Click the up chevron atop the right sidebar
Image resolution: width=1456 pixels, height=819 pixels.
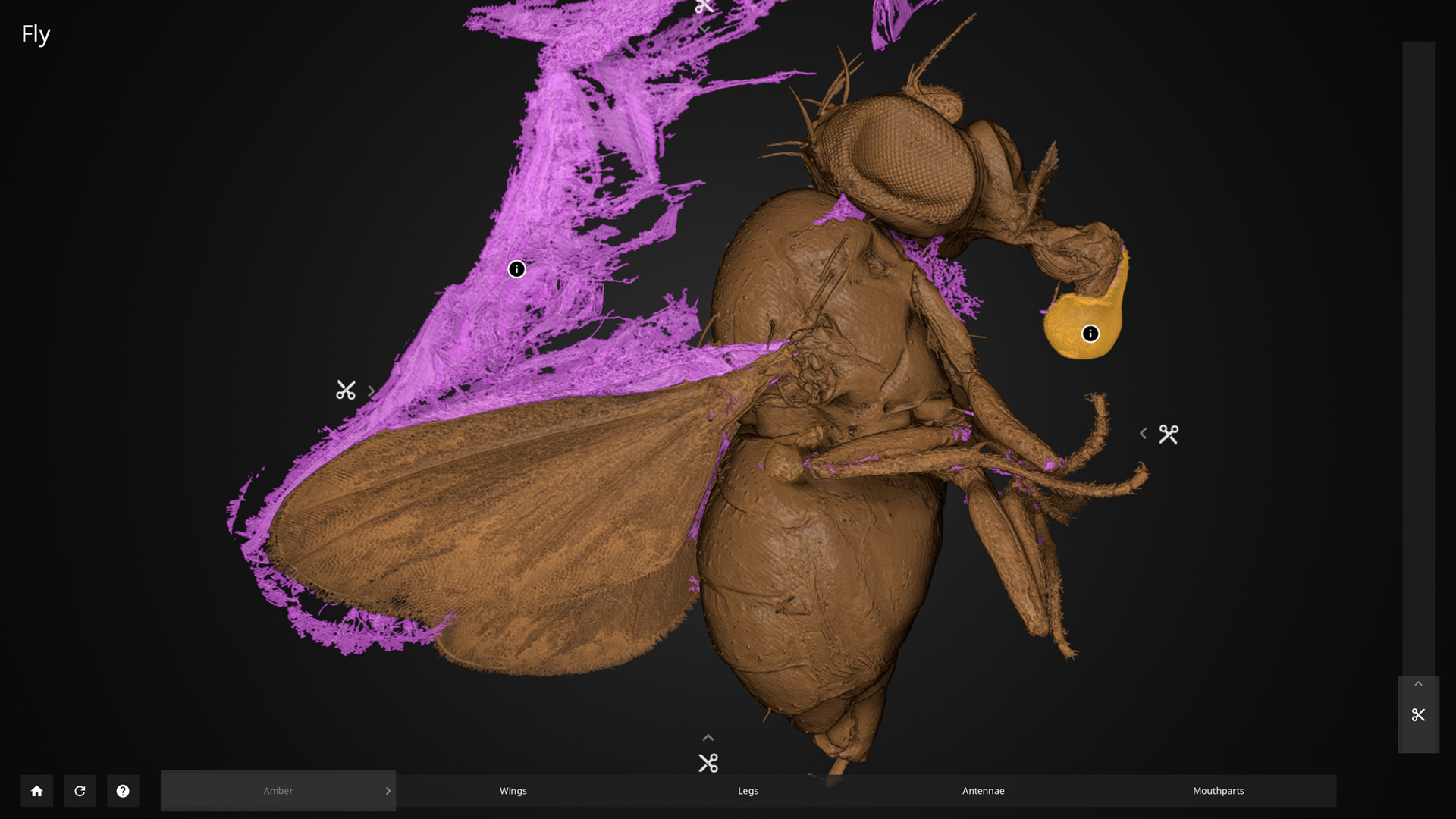pos(1418,682)
